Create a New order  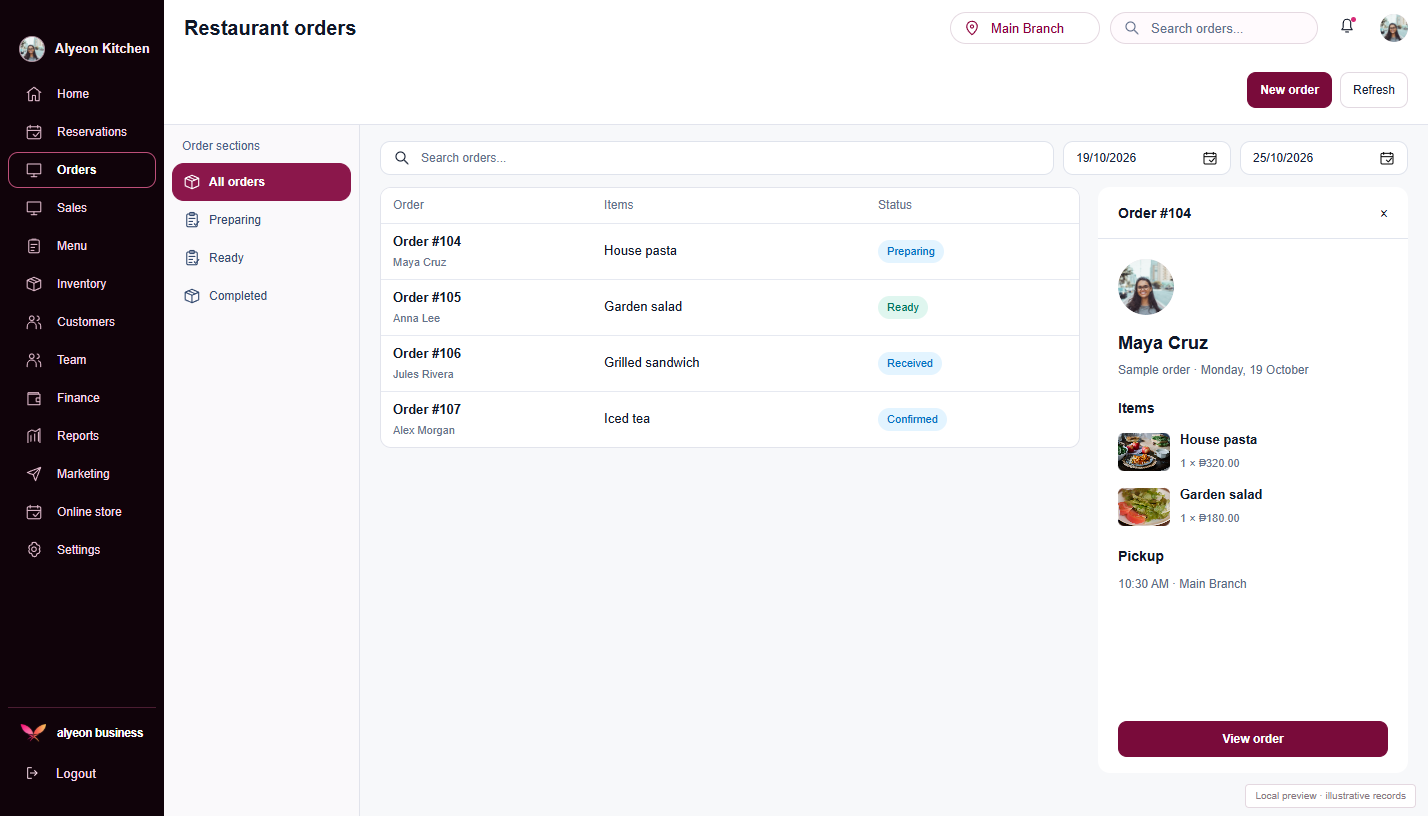coord(1289,90)
